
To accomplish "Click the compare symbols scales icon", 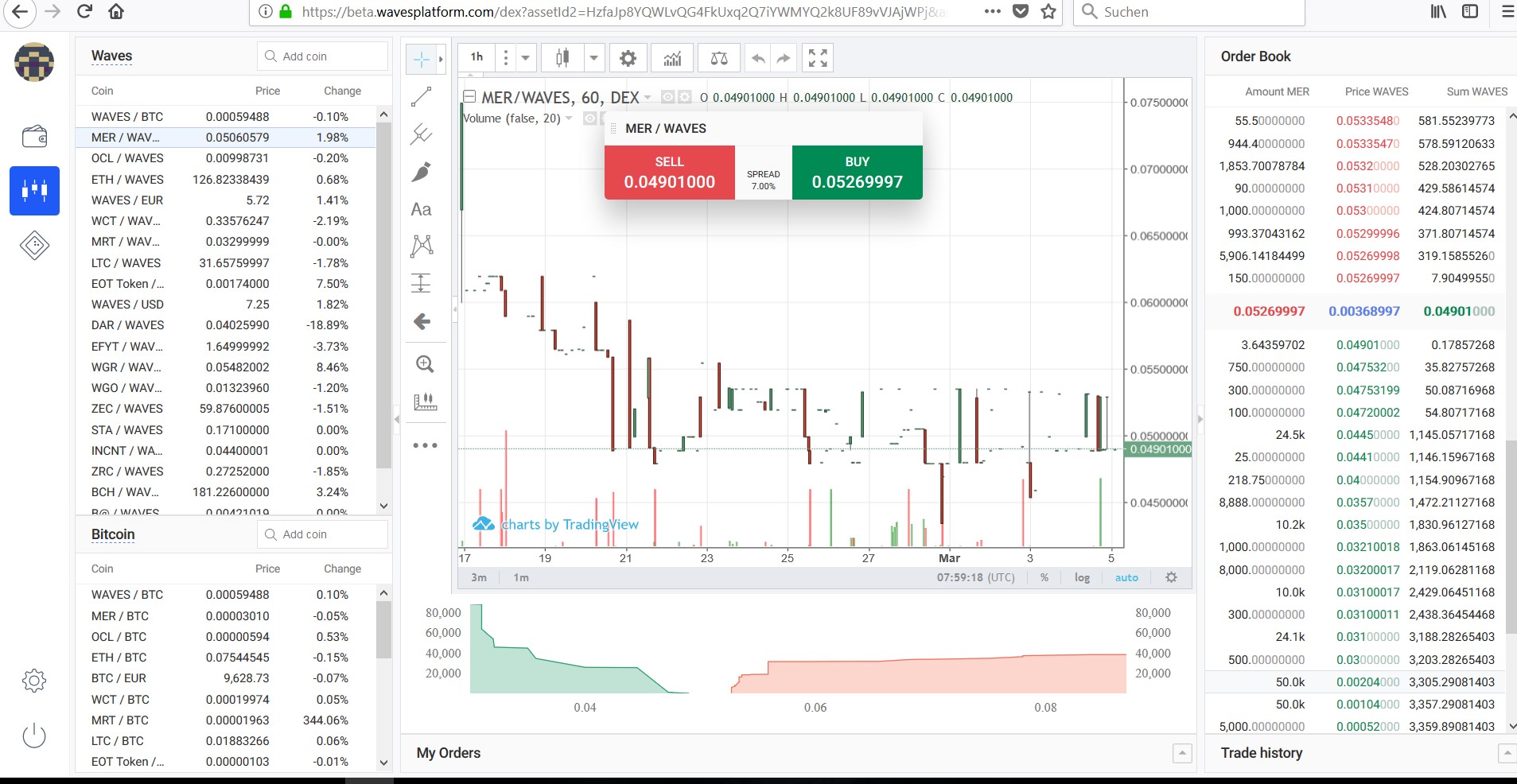I will pyautogui.click(x=719, y=58).
